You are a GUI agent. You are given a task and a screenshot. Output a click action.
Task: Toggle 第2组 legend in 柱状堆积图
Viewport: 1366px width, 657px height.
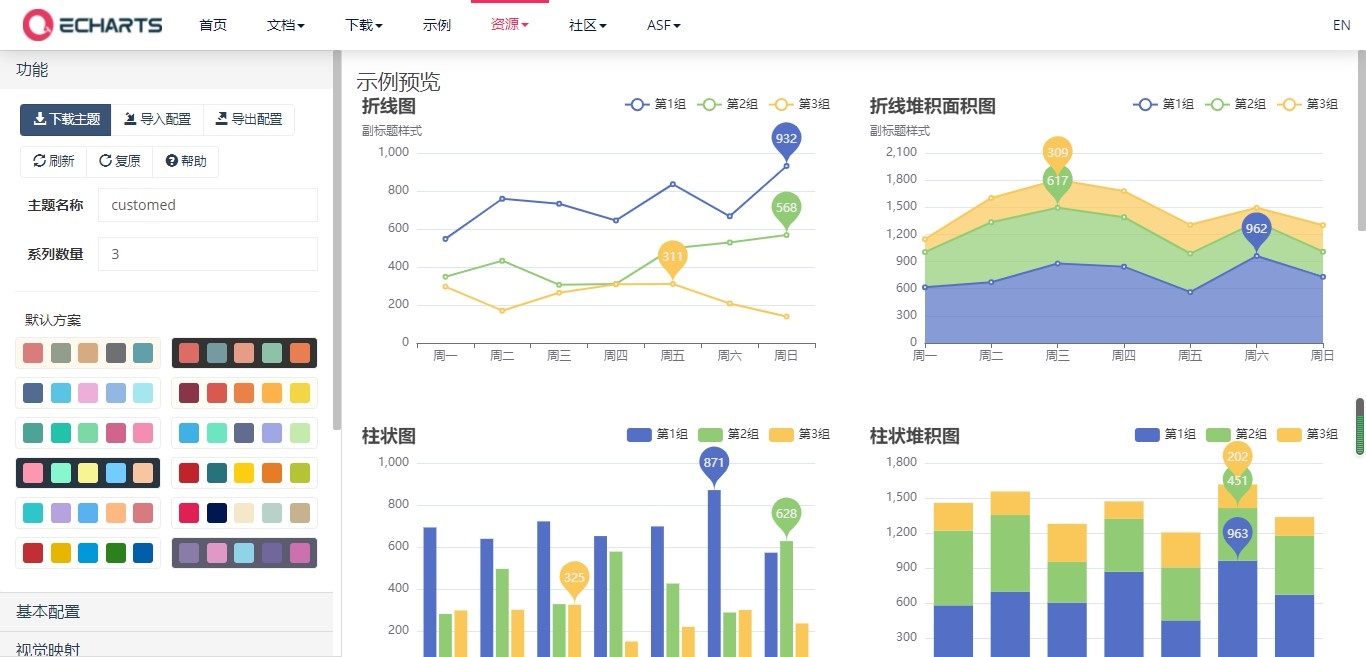point(1236,434)
